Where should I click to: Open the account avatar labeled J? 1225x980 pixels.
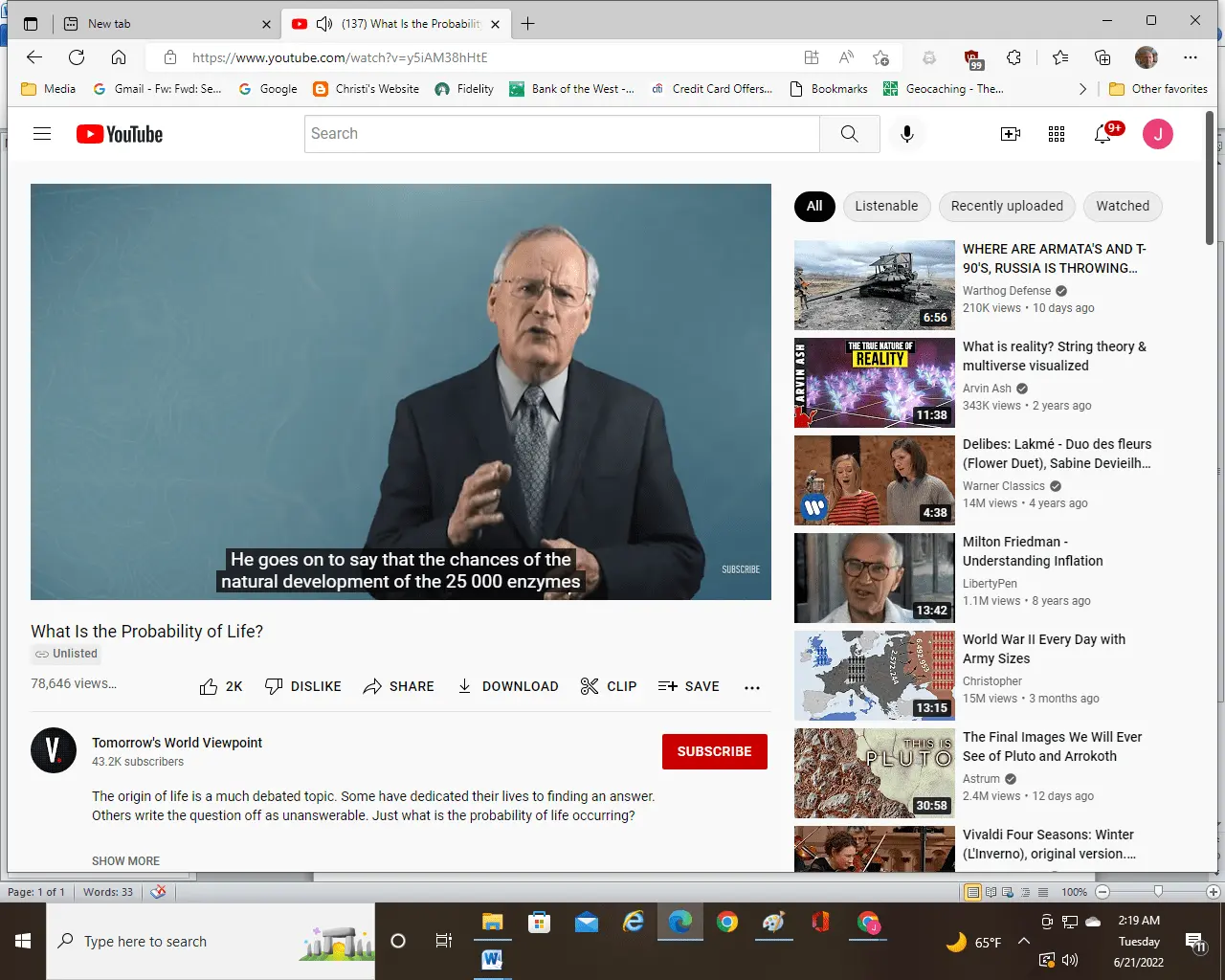pyautogui.click(x=1158, y=134)
